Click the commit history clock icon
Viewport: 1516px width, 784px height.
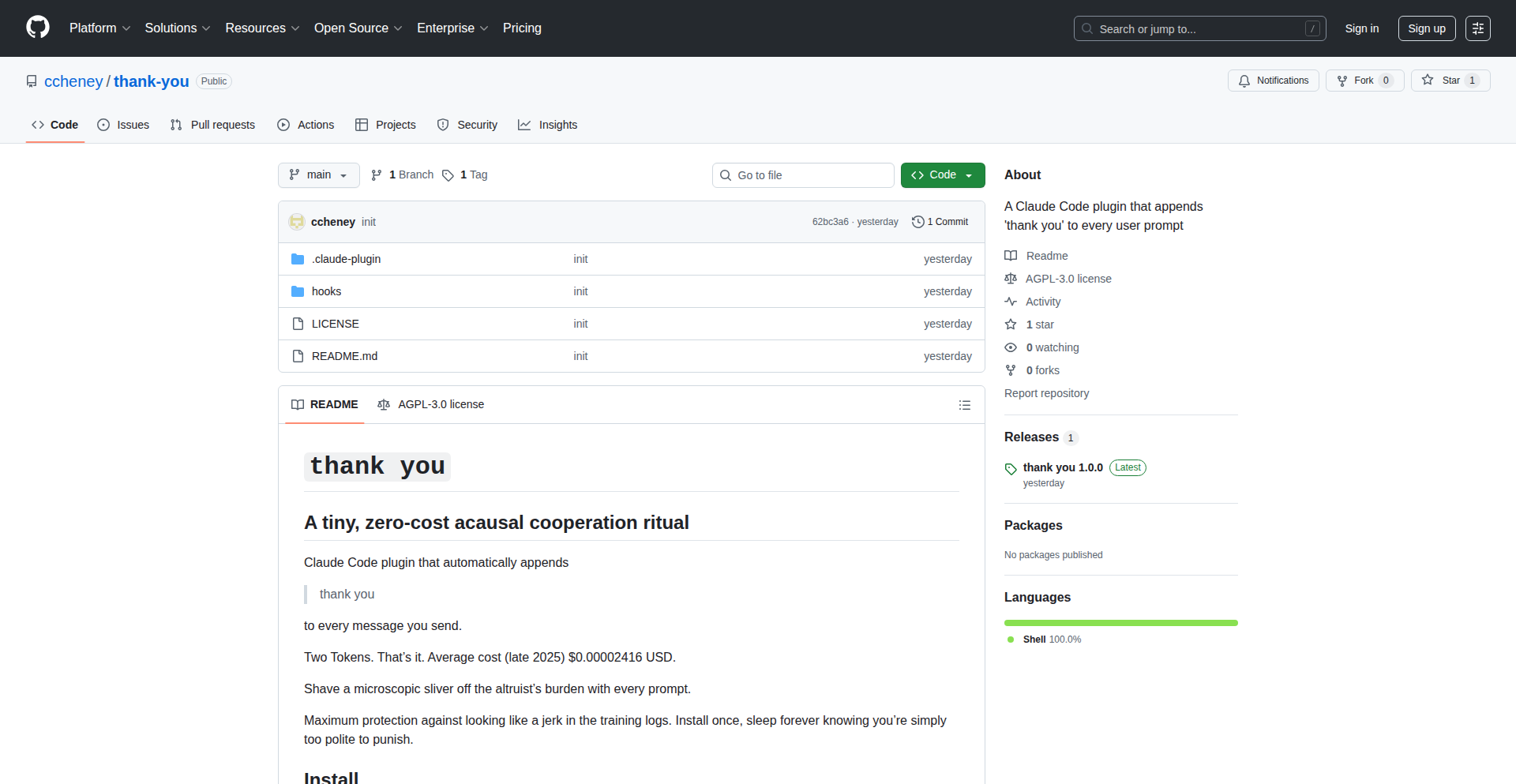[917, 222]
